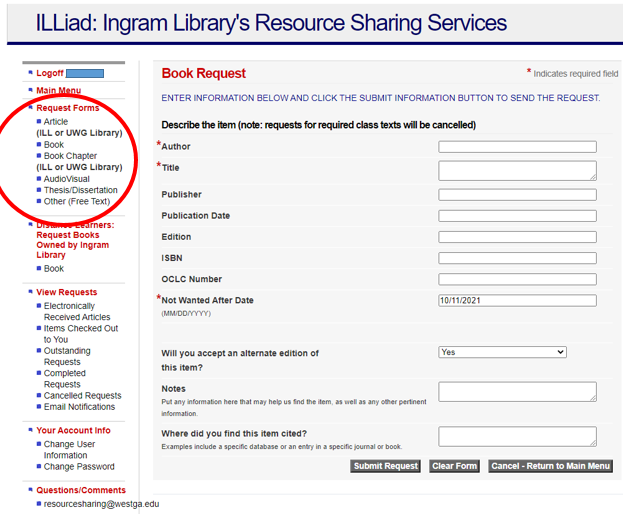This screenshot has height=514, width=623.
Task: Open Change Password page
Action: click(x=79, y=466)
